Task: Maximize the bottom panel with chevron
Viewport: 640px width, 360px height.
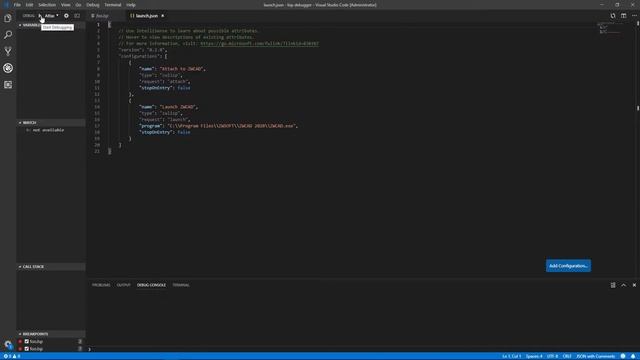Action: click(x=623, y=285)
